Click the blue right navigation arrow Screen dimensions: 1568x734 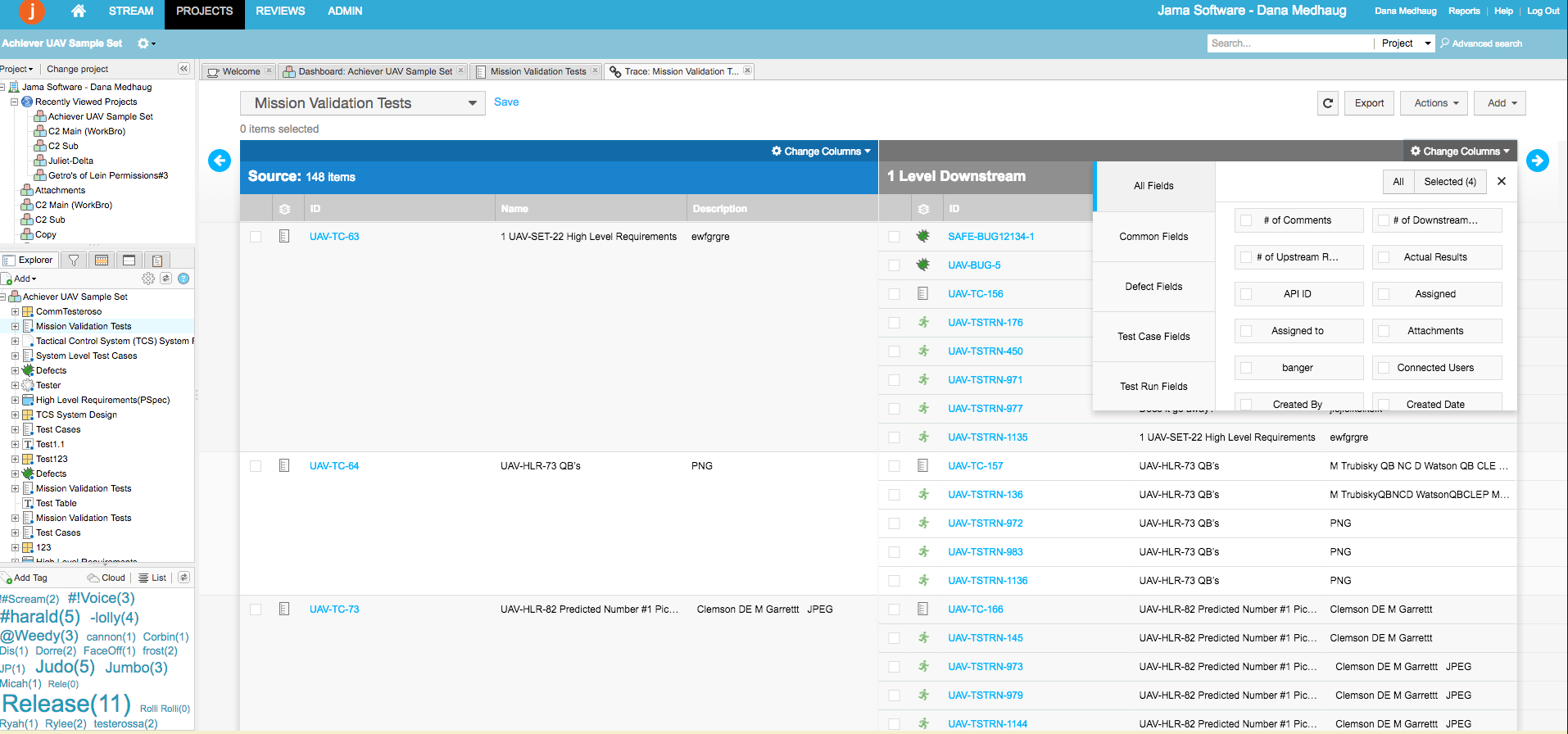point(1538,161)
